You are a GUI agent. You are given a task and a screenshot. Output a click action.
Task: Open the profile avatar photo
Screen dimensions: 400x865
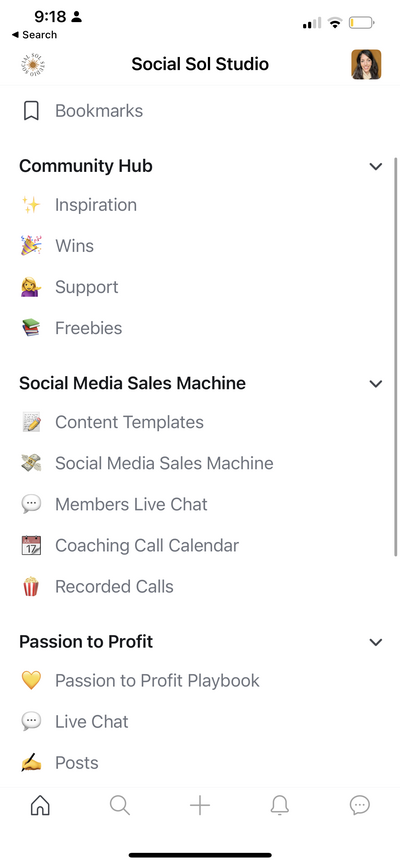(366, 65)
